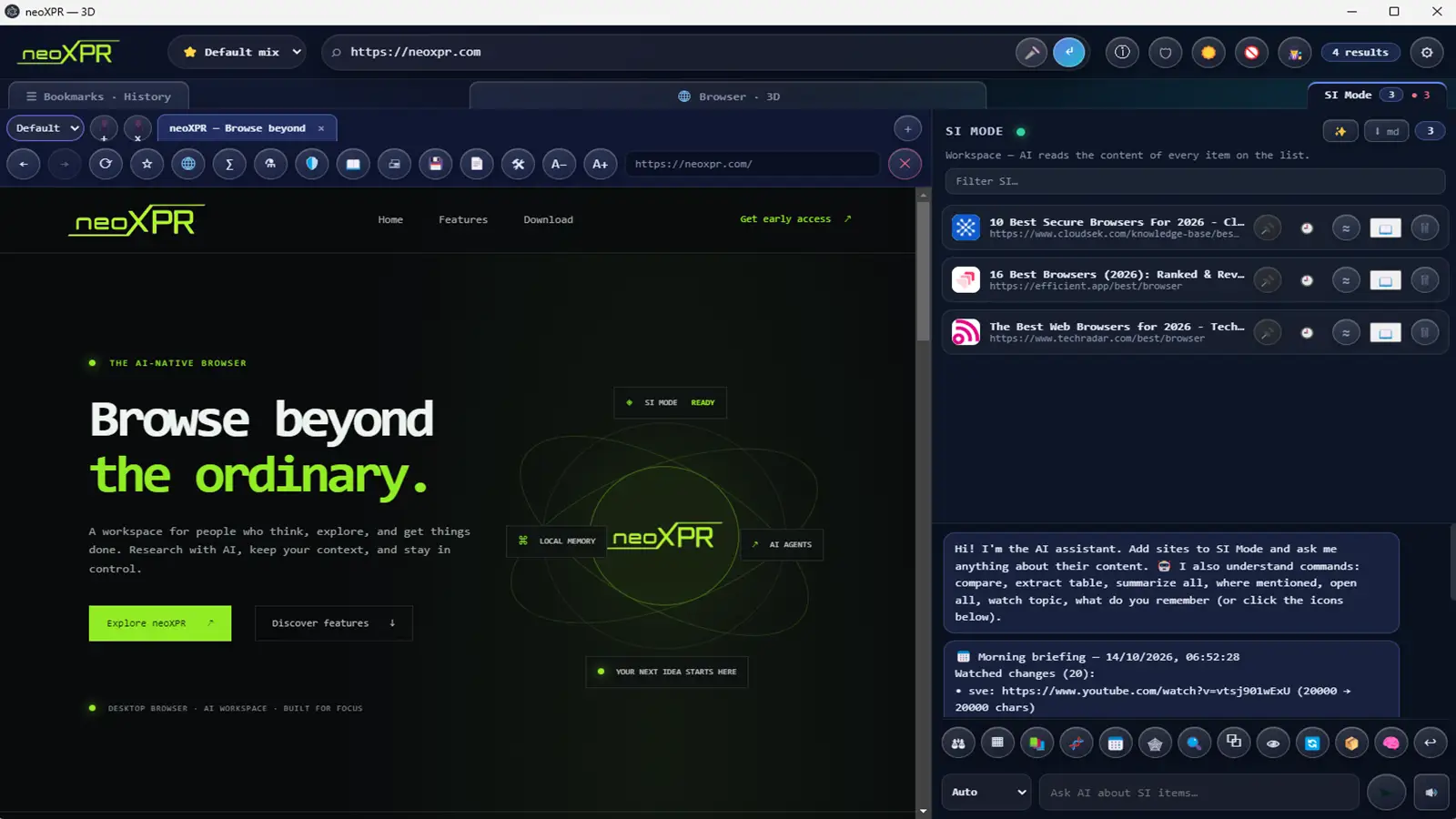This screenshot has width=1456, height=819.
Task: Click the DNA strand icon in the SI toolbar
Action: [1077, 743]
